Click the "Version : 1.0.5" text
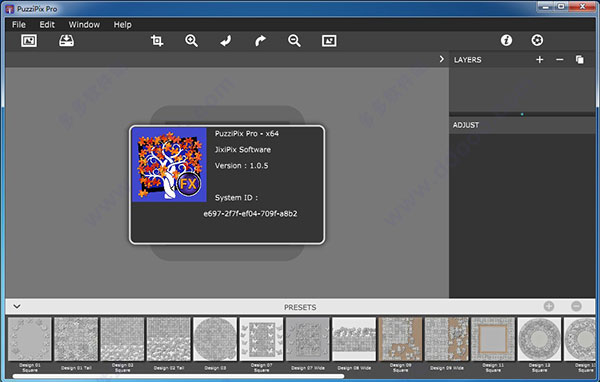The width and height of the screenshot is (600, 382). (x=241, y=166)
